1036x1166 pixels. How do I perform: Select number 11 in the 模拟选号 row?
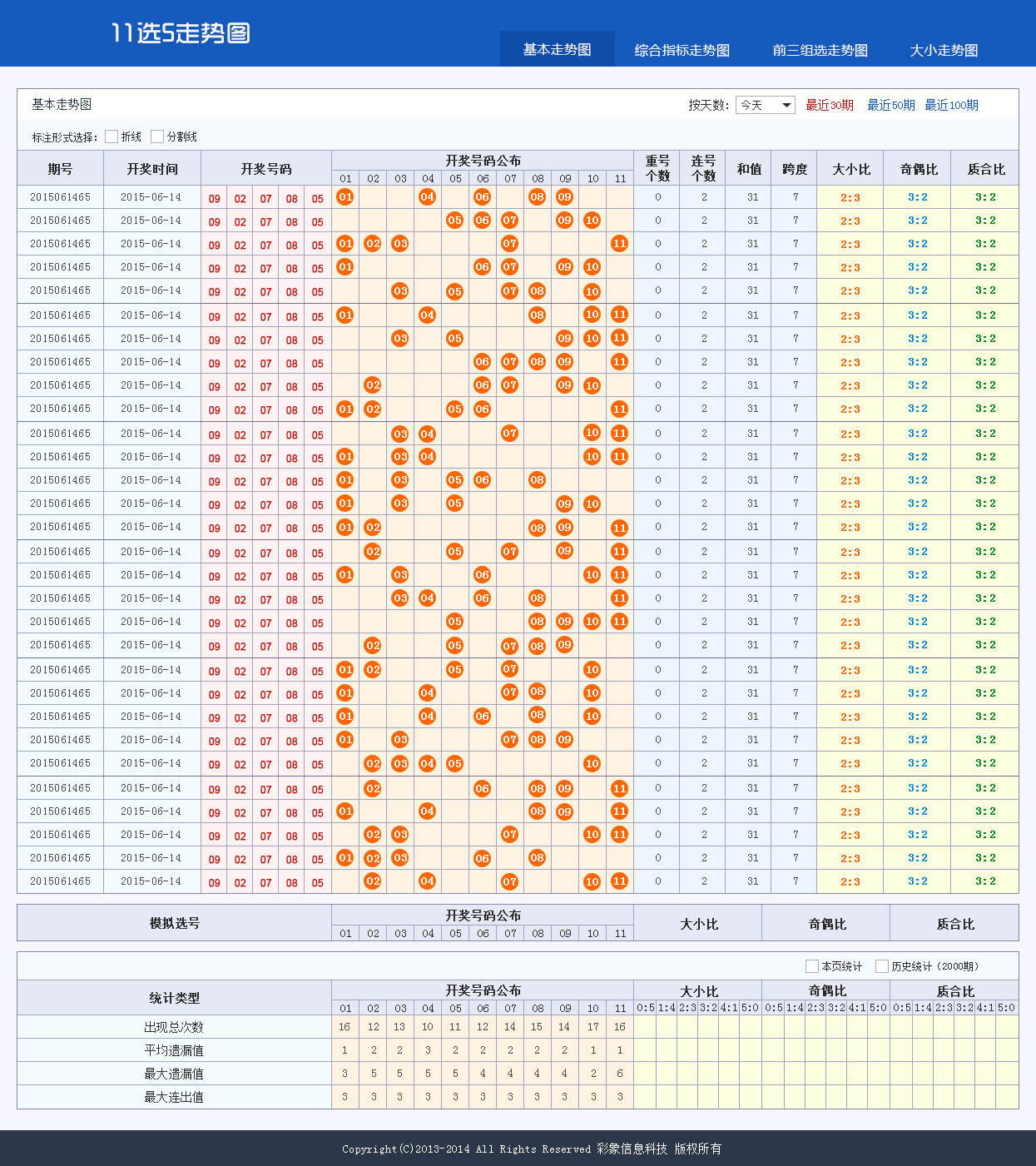[x=620, y=933]
